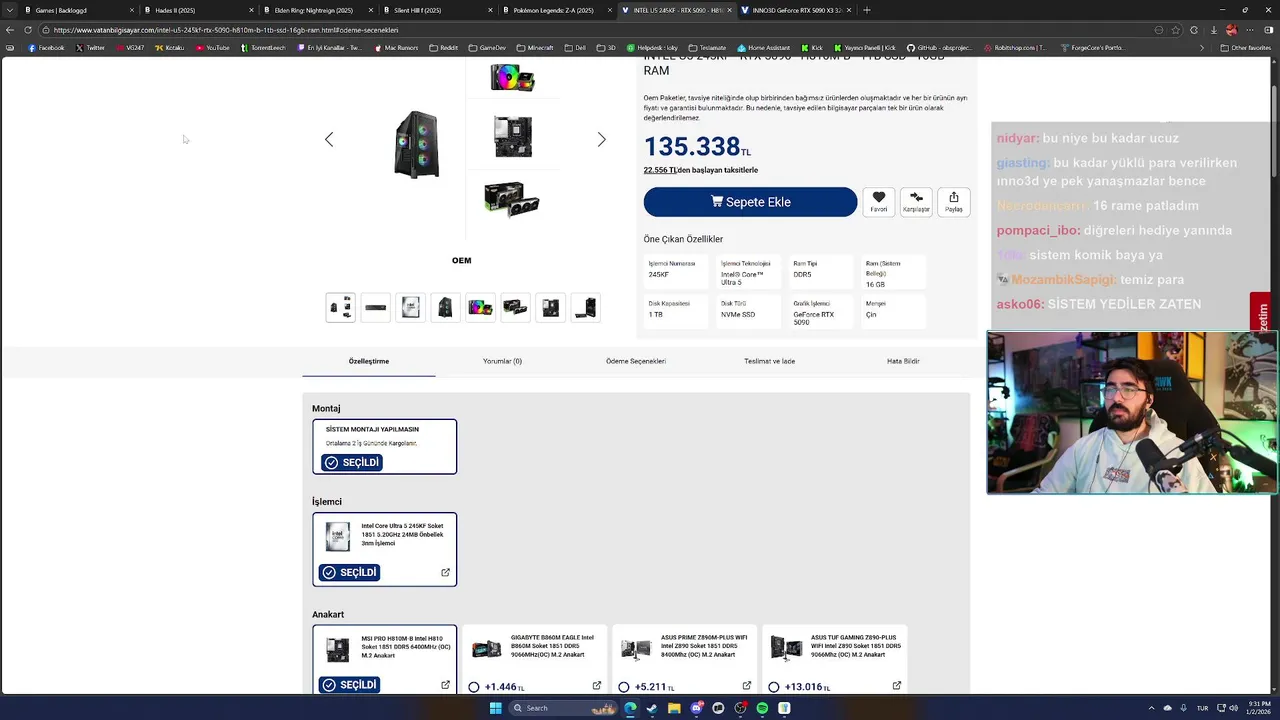The width and height of the screenshot is (1280, 720).
Task: Toggle SEÇİLDİ under Sistem Montajı Yapılmasın
Action: pyautogui.click(x=352, y=463)
